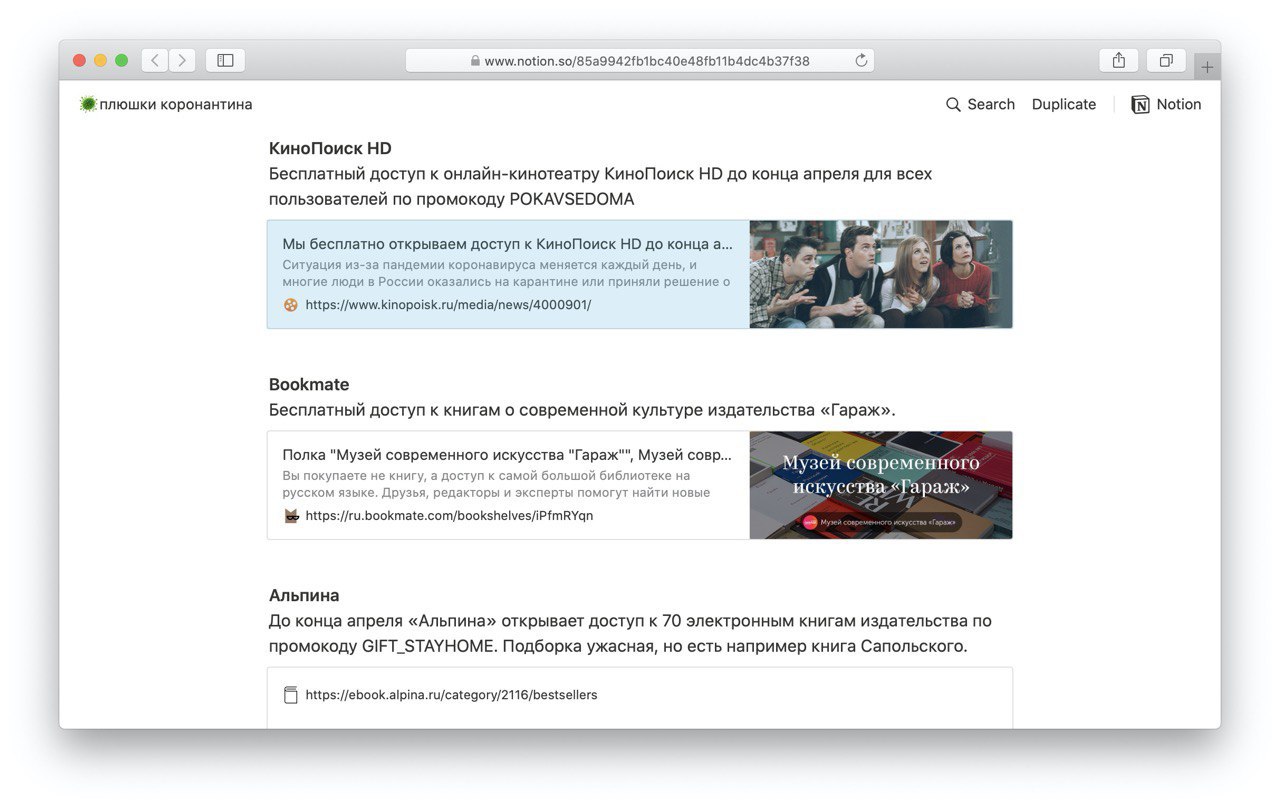Open ebook.alpina.ru bestsellers link

pyautogui.click(x=451, y=695)
